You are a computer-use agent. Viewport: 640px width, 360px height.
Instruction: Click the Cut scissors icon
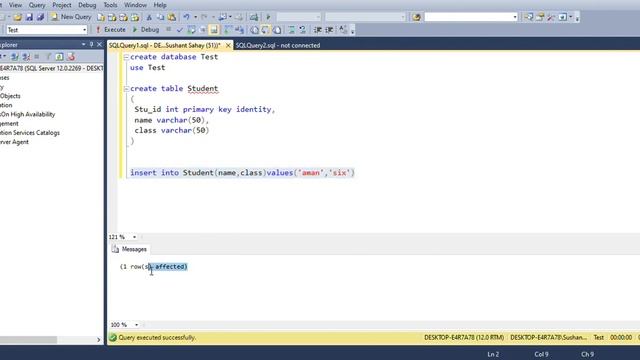[149, 17]
